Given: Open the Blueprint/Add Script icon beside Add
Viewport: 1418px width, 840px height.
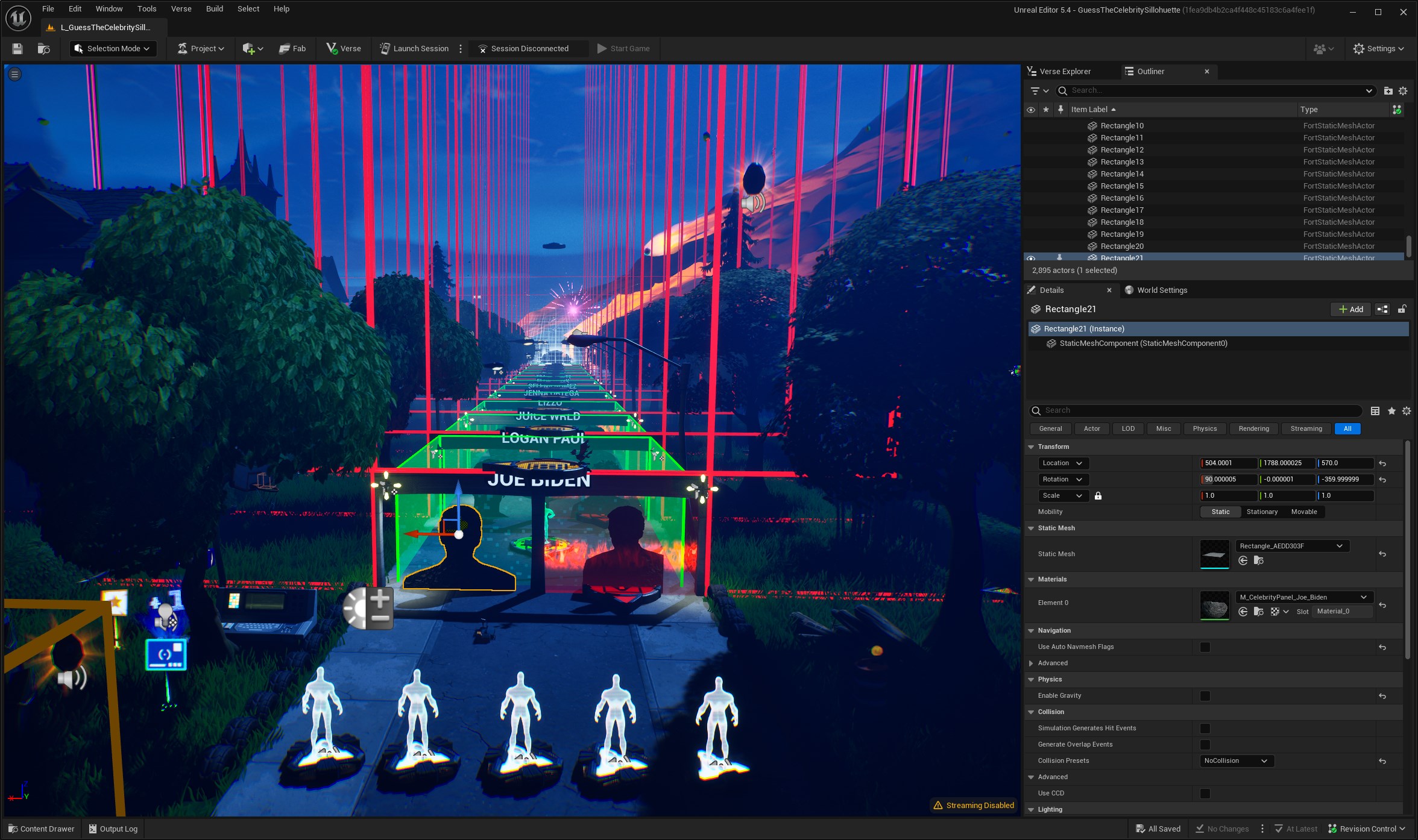Looking at the screenshot, I should coord(1382,309).
